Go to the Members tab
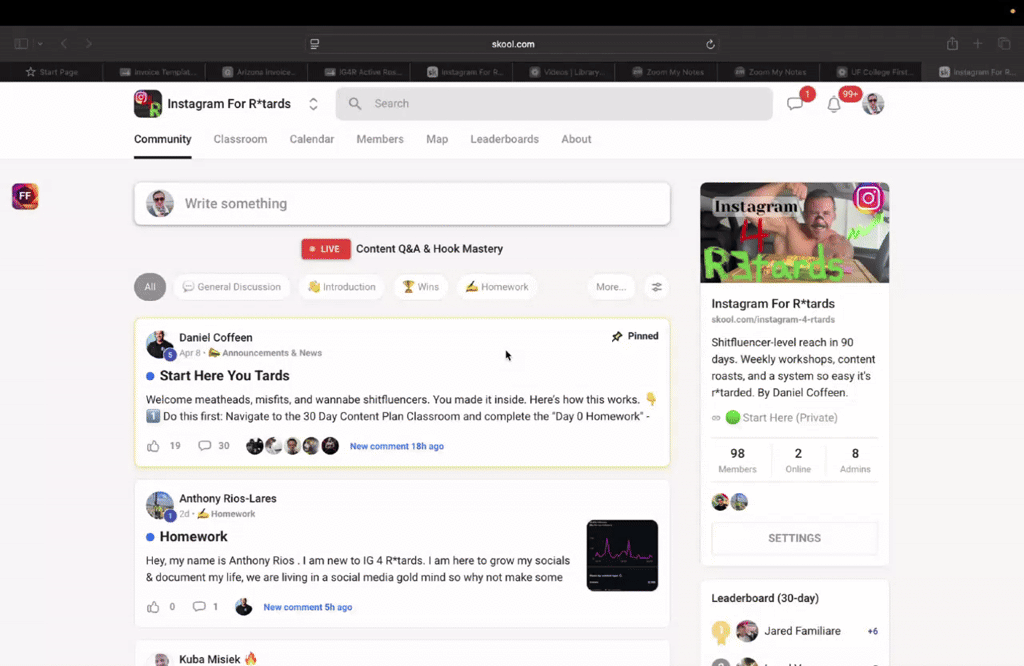The image size is (1024, 666). click(380, 139)
